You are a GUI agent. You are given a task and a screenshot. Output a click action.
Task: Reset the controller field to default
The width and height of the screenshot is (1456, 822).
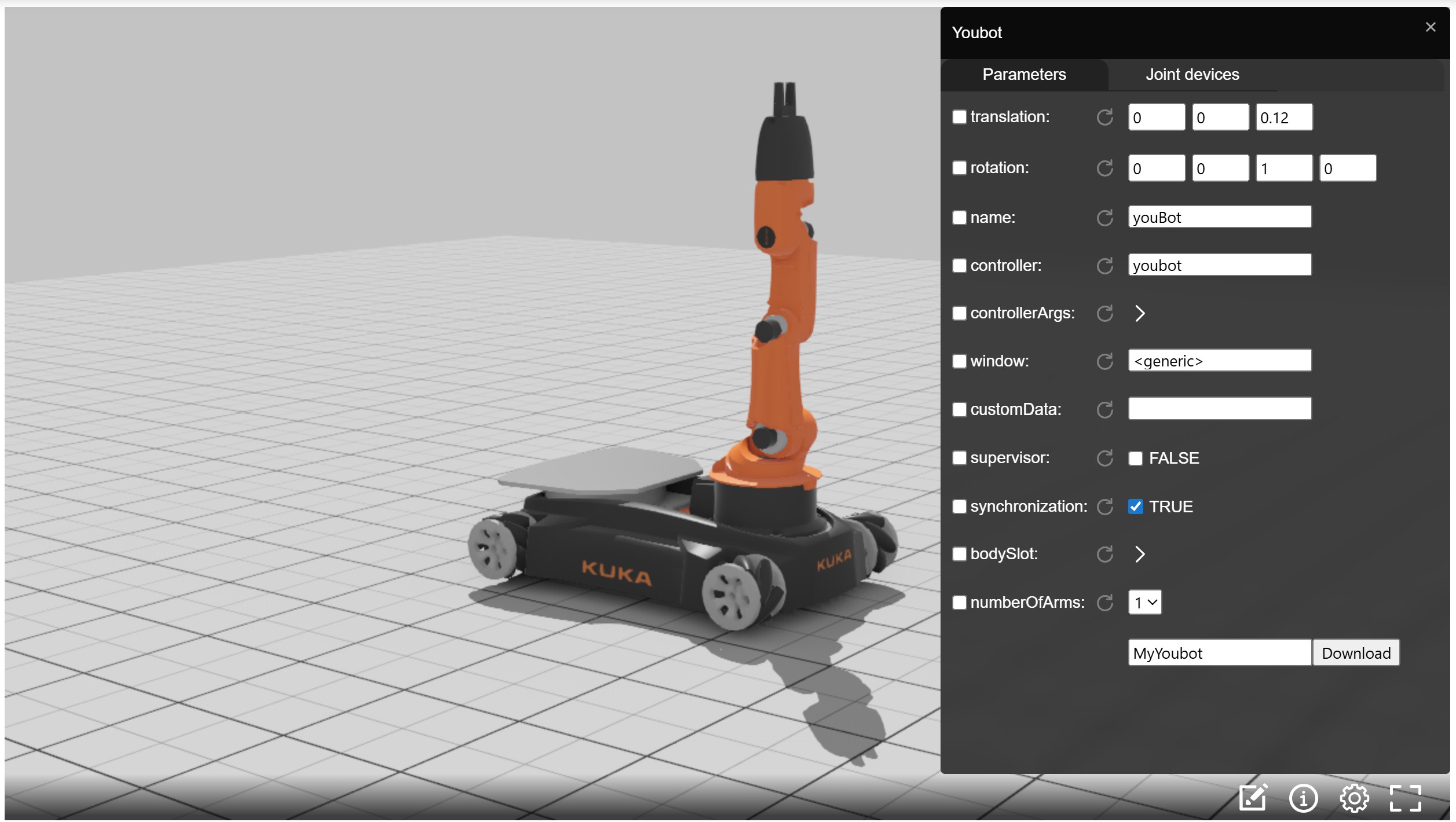point(1105,266)
